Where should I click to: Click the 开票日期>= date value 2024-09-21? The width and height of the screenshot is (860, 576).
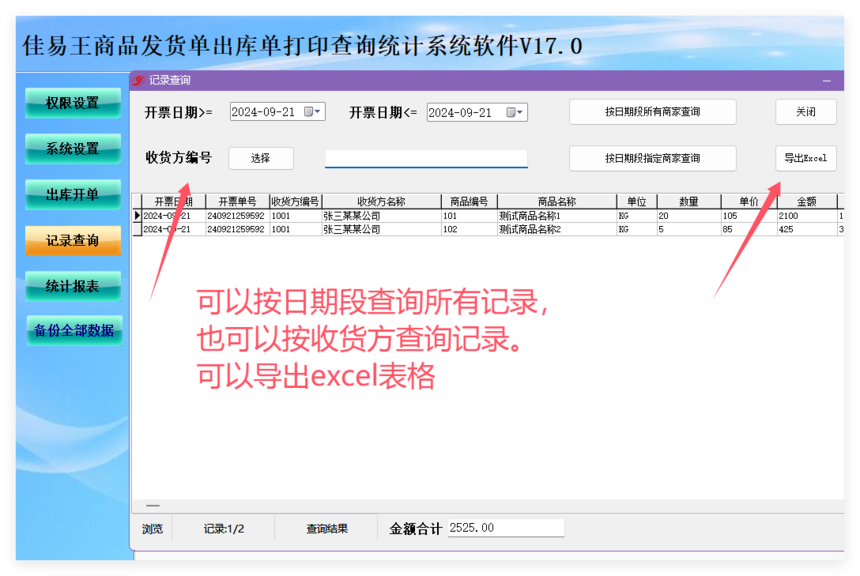coord(263,112)
